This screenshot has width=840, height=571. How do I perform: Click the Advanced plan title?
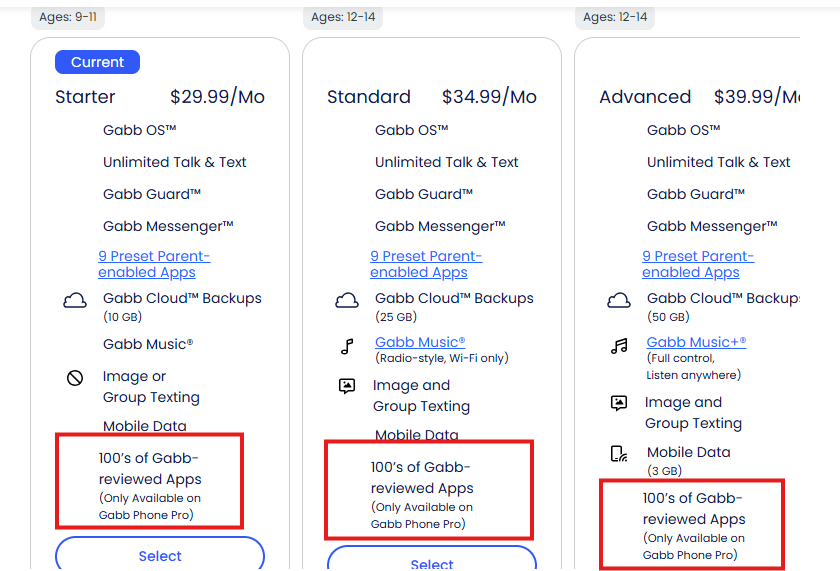(645, 97)
